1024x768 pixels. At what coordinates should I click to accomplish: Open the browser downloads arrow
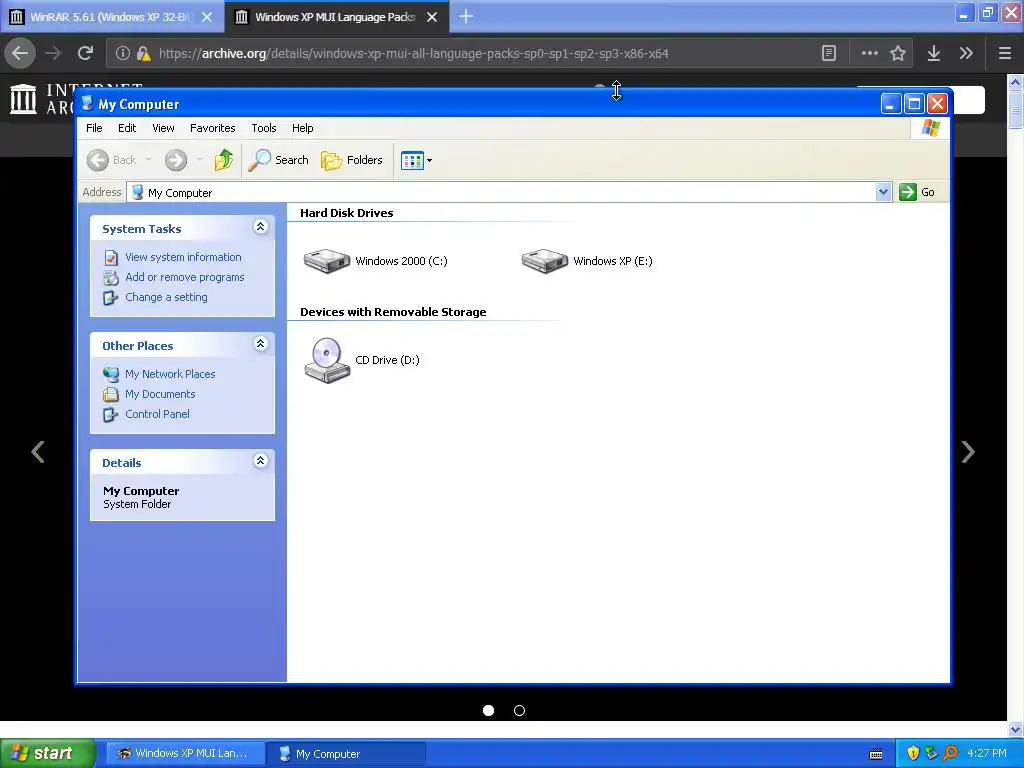pos(934,54)
